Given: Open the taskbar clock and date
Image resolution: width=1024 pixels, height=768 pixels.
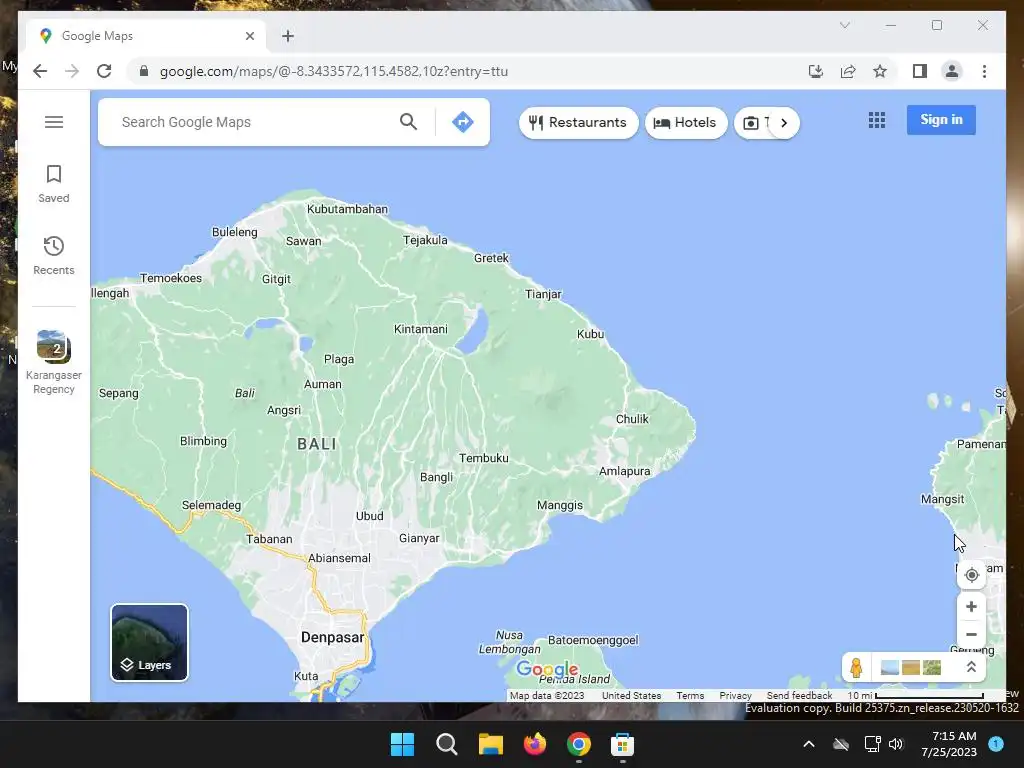Looking at the screenshot, I should click(949, 744).
